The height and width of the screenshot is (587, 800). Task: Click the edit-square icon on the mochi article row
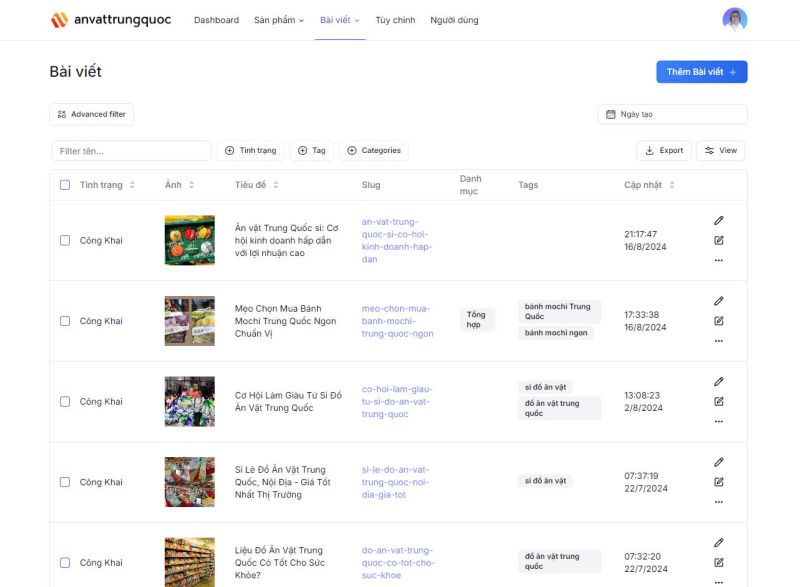[718, 321]
